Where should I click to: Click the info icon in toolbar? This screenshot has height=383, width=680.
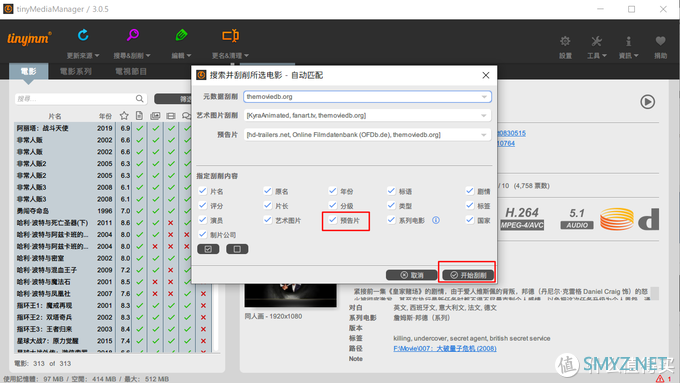point(628,41)
